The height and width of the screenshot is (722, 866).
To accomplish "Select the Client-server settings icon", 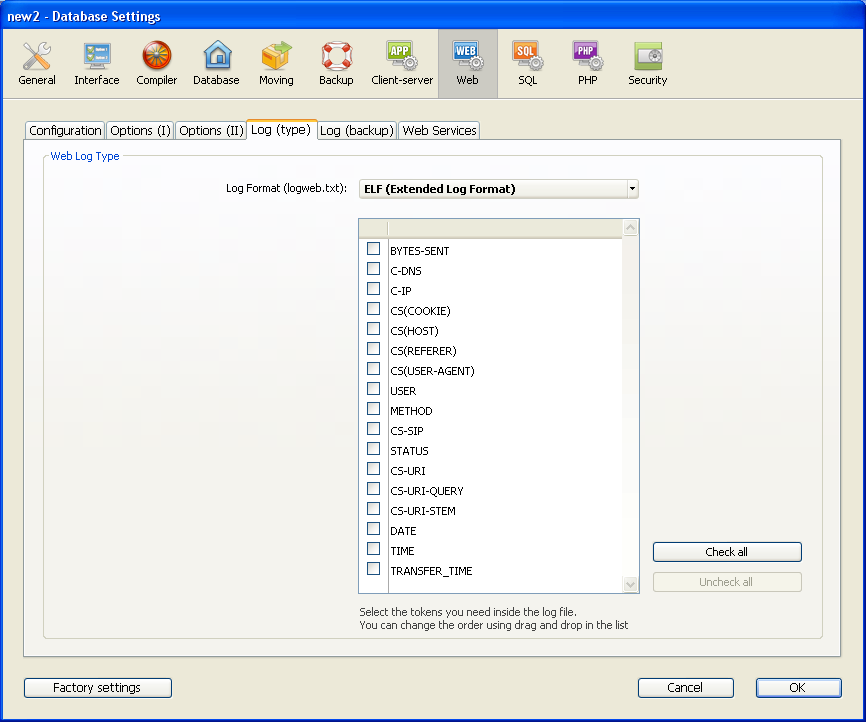I will 402,63.
